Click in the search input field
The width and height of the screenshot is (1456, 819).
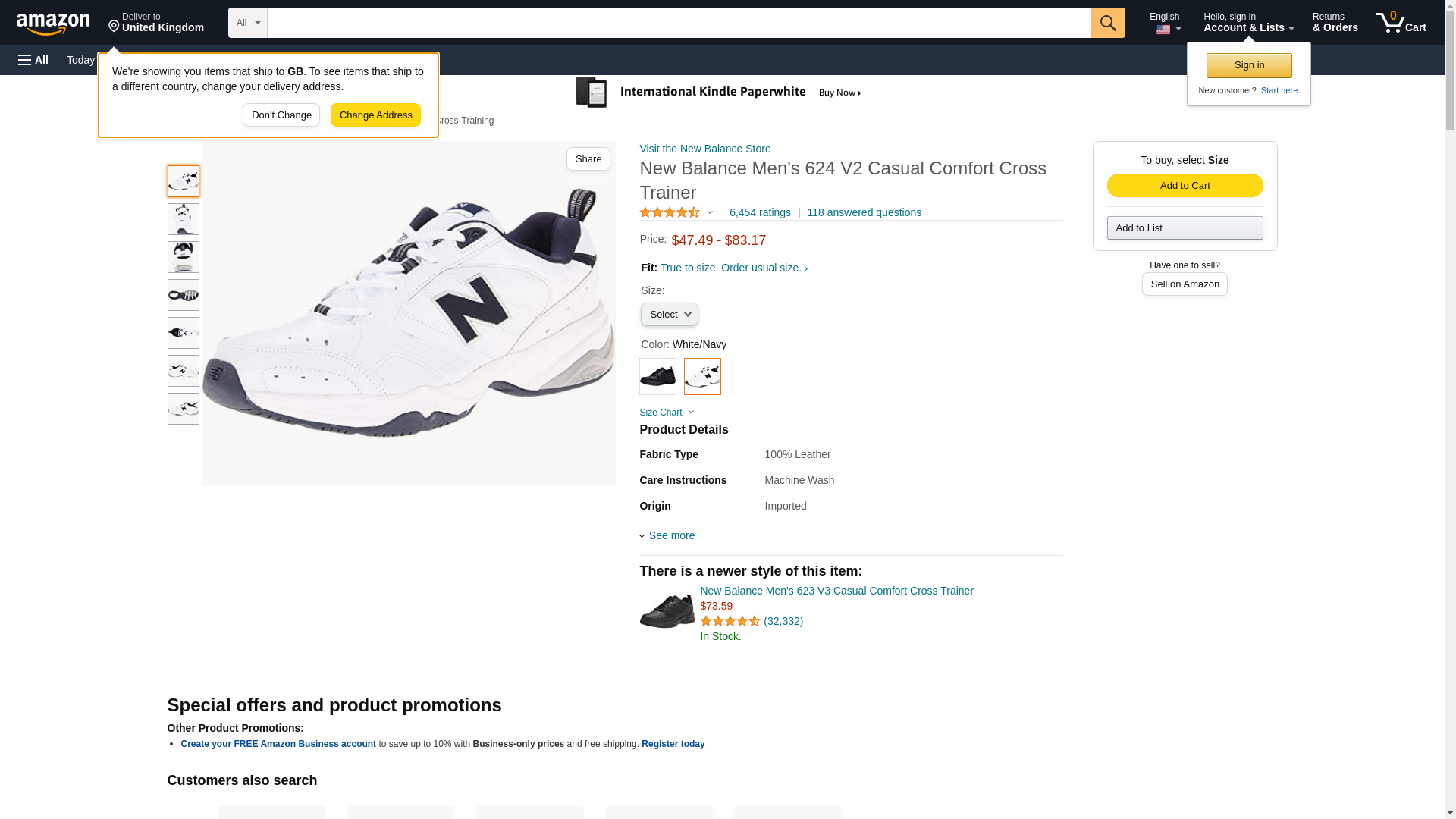(x=679, y=23)
